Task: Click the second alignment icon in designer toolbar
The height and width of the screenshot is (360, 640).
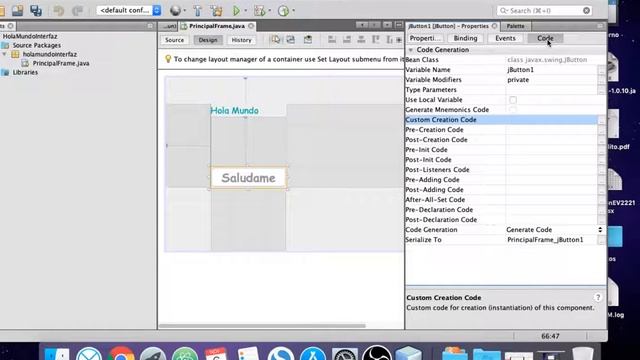Action: 347,40
